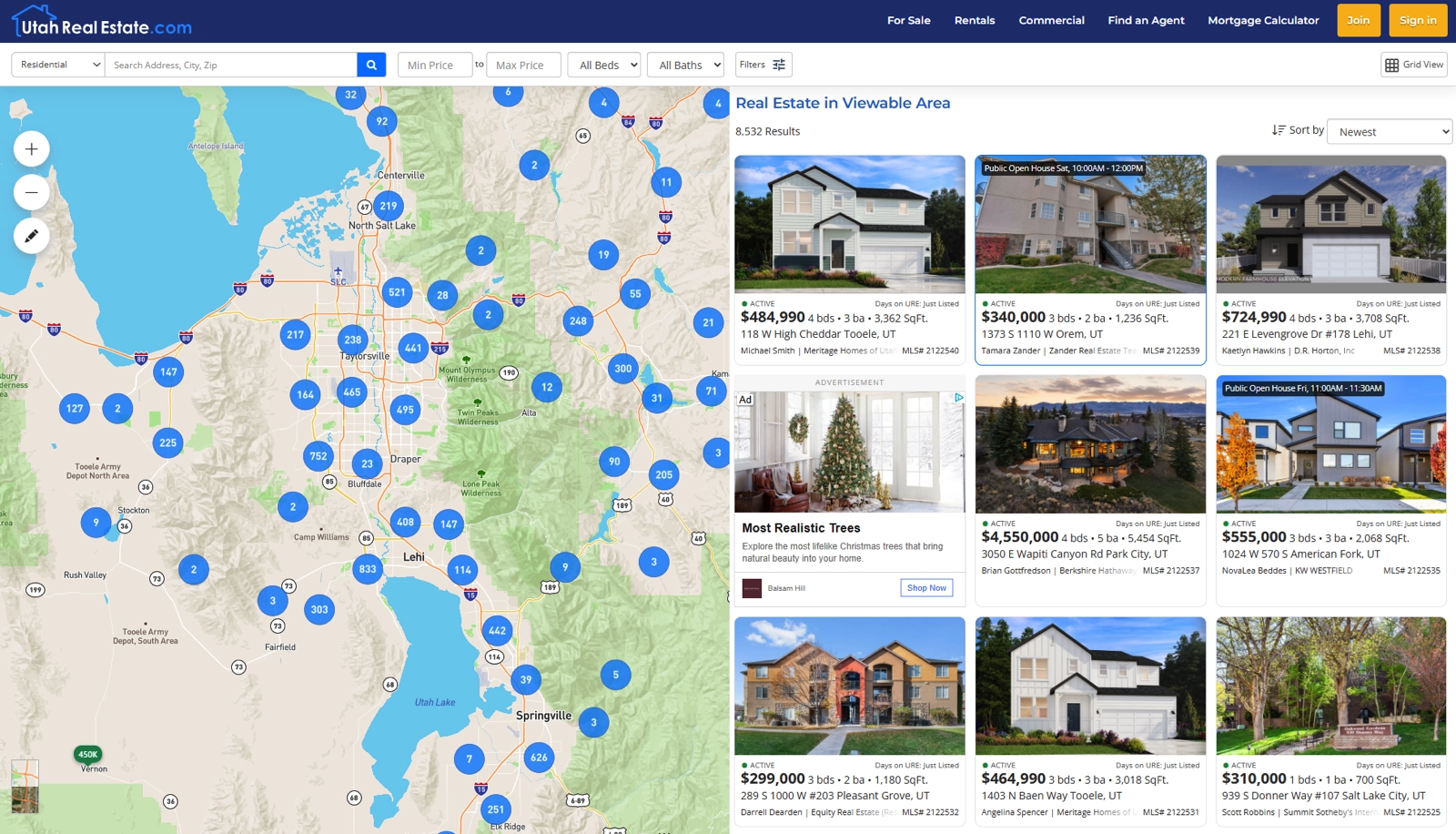The height and width of the screenshot is (834, 1456).
Task: Switch to the Commercial section
Action: point(1051,20)
